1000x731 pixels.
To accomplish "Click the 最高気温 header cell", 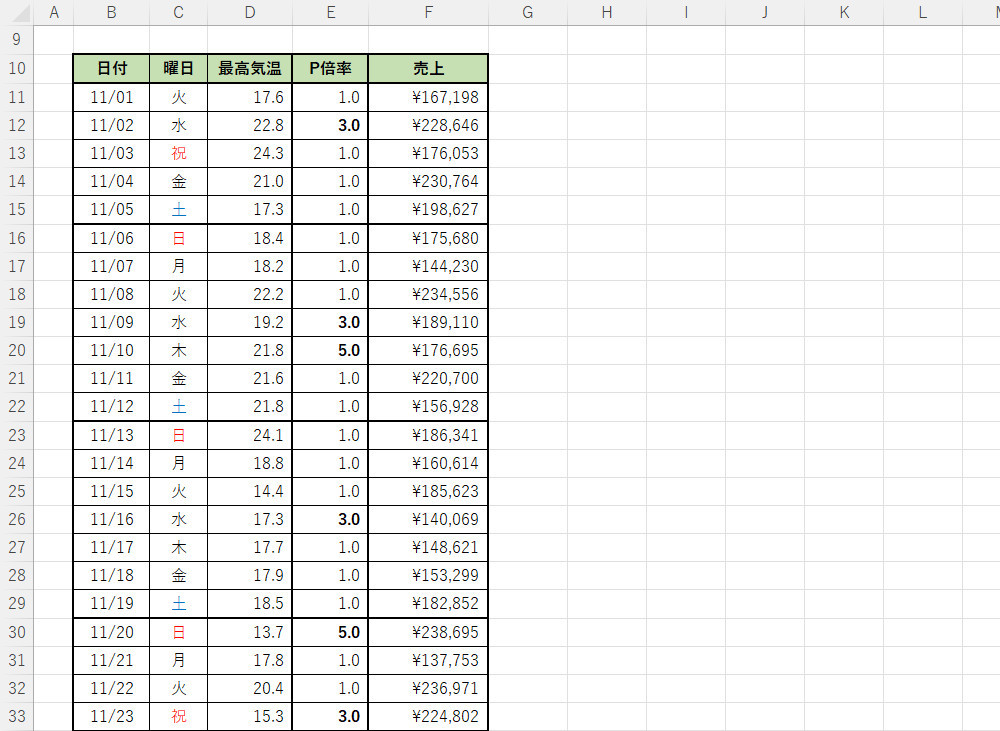I will 250,68.
